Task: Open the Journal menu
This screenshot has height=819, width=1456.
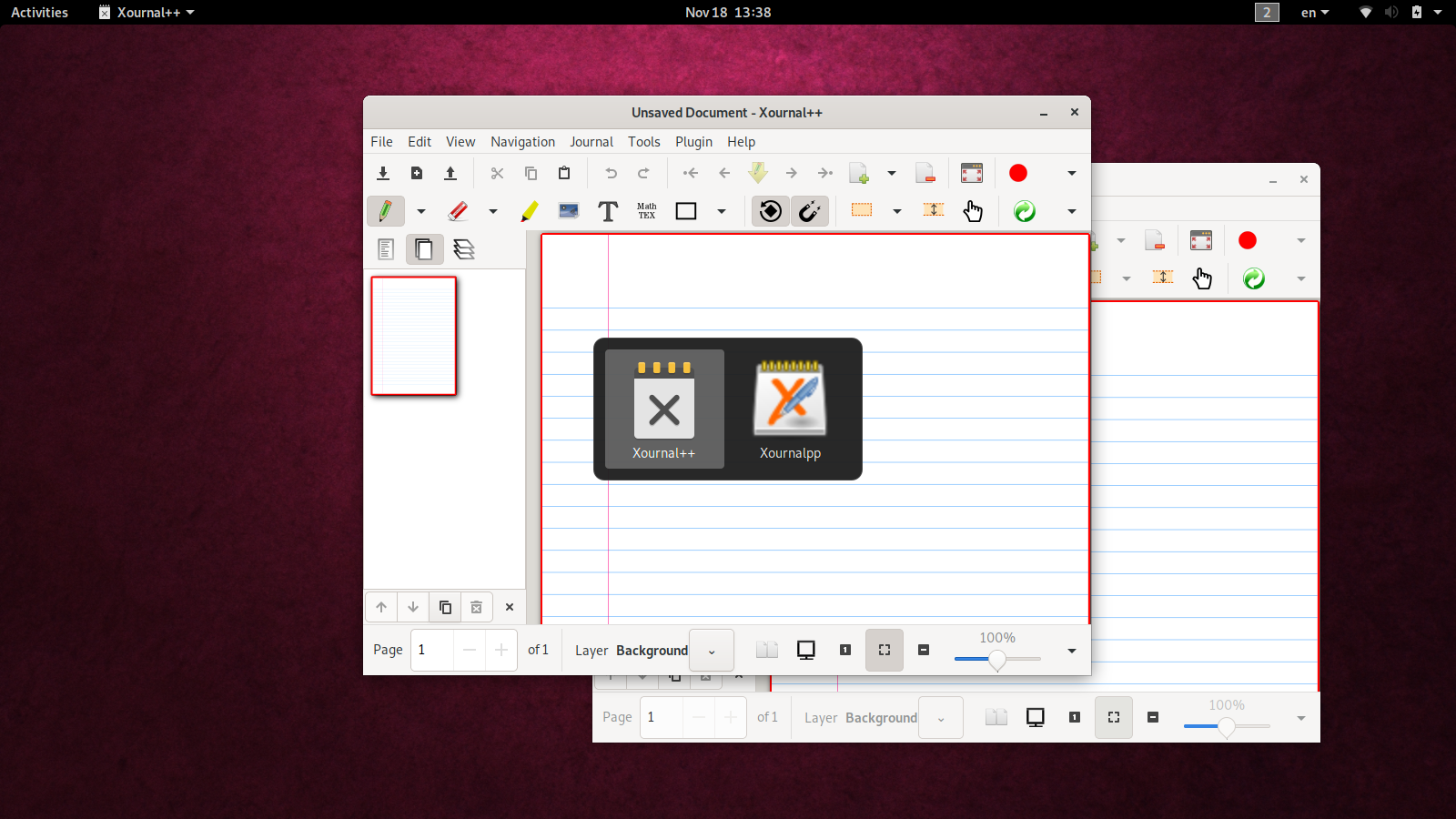Action: (591, 142)
